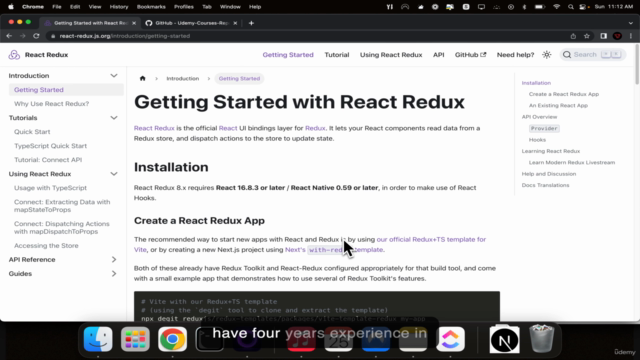The height and width of the screenshot is (360, 640).
Task: Open Connect: Extracting Data with mapStateToProps
Action: pyautogui.click(x=62, y=206)
